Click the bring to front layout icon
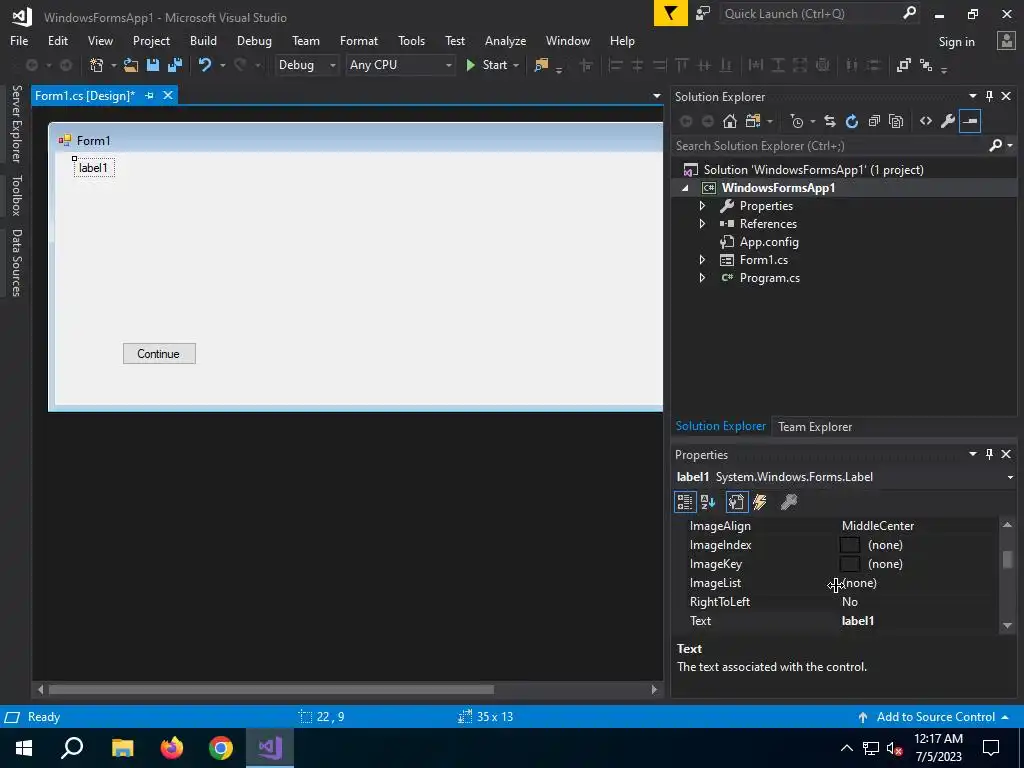This screenshot has height=768, width=1024. (x=903, y=65)
